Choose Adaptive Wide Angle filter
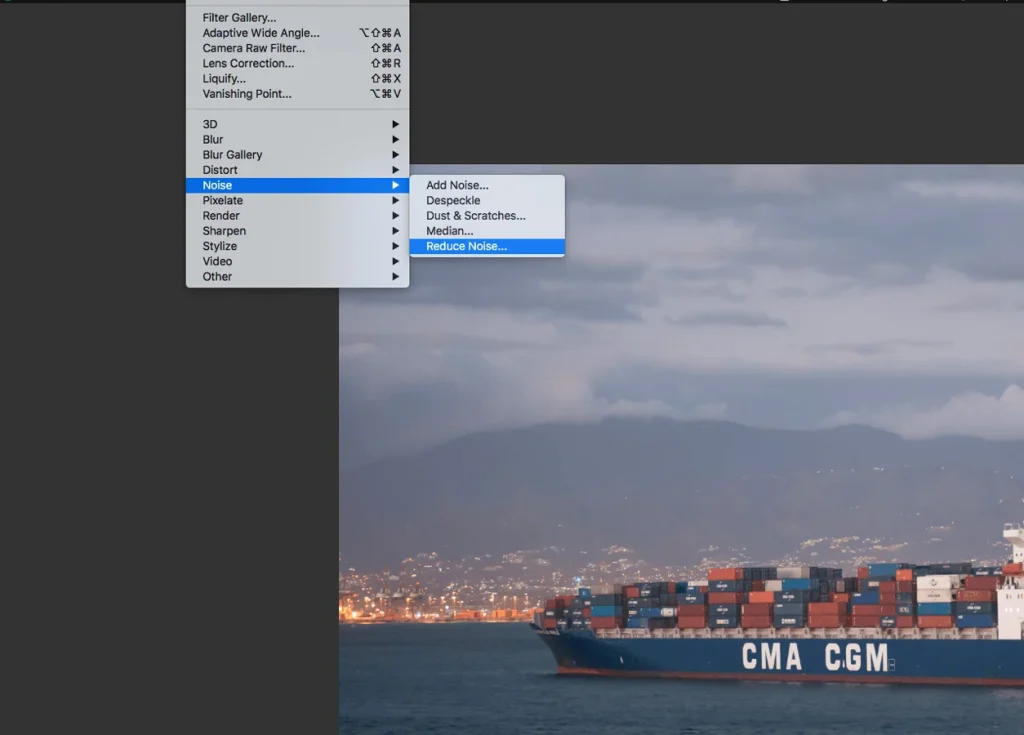1024x735 pixels. [x=297, y=33]
